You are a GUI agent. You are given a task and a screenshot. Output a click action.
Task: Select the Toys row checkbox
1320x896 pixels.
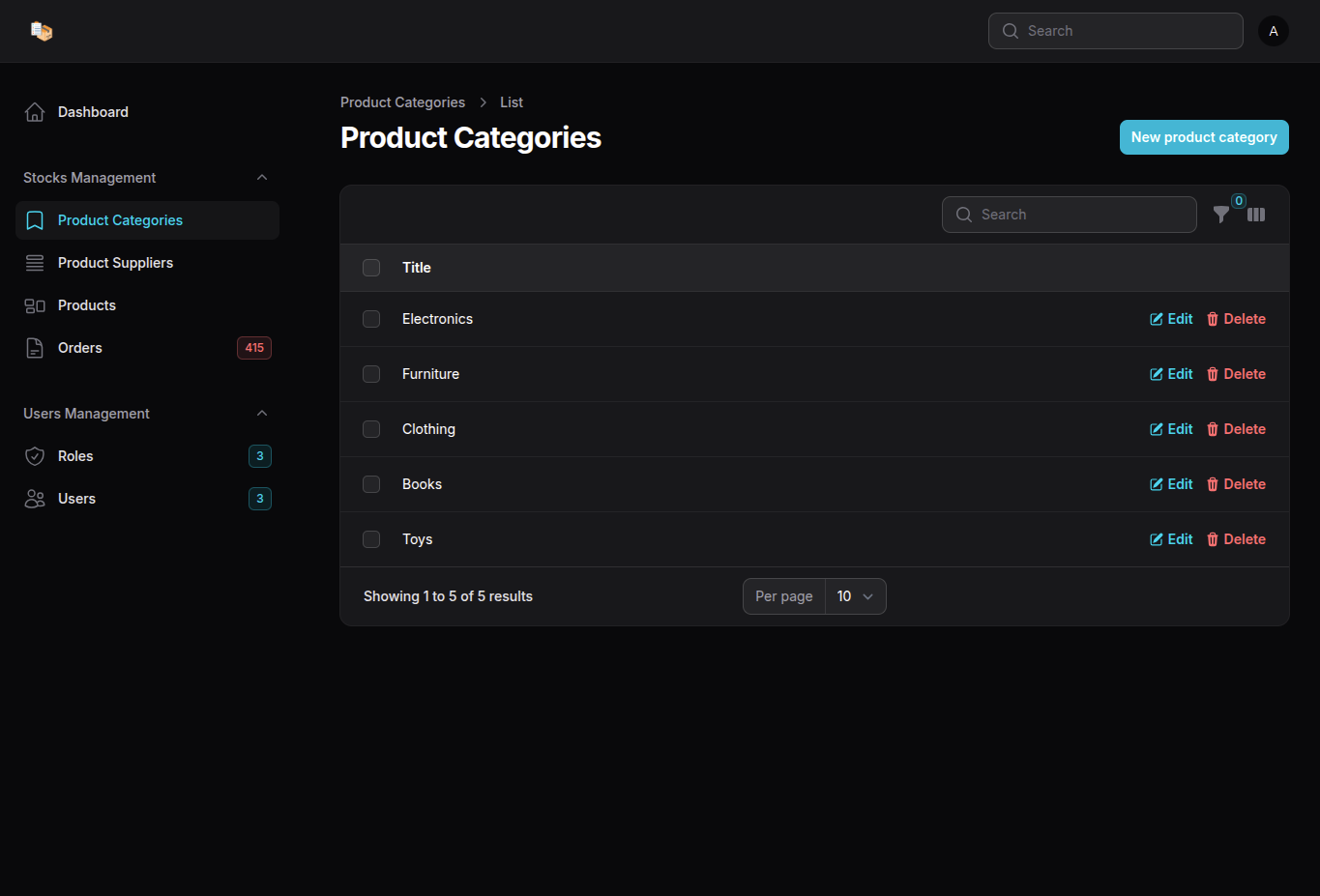[371, 539]
